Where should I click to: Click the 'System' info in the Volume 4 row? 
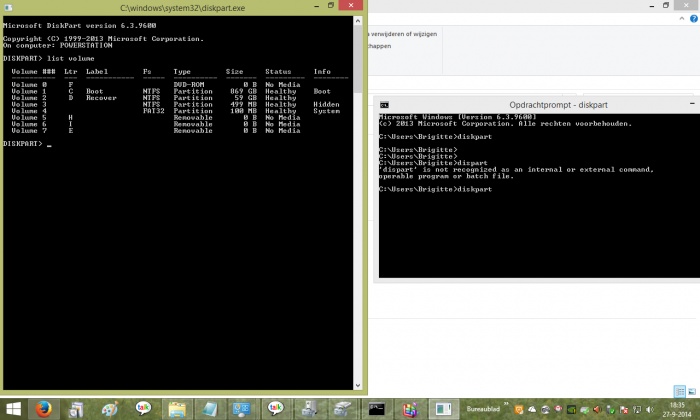click(326, 111)
